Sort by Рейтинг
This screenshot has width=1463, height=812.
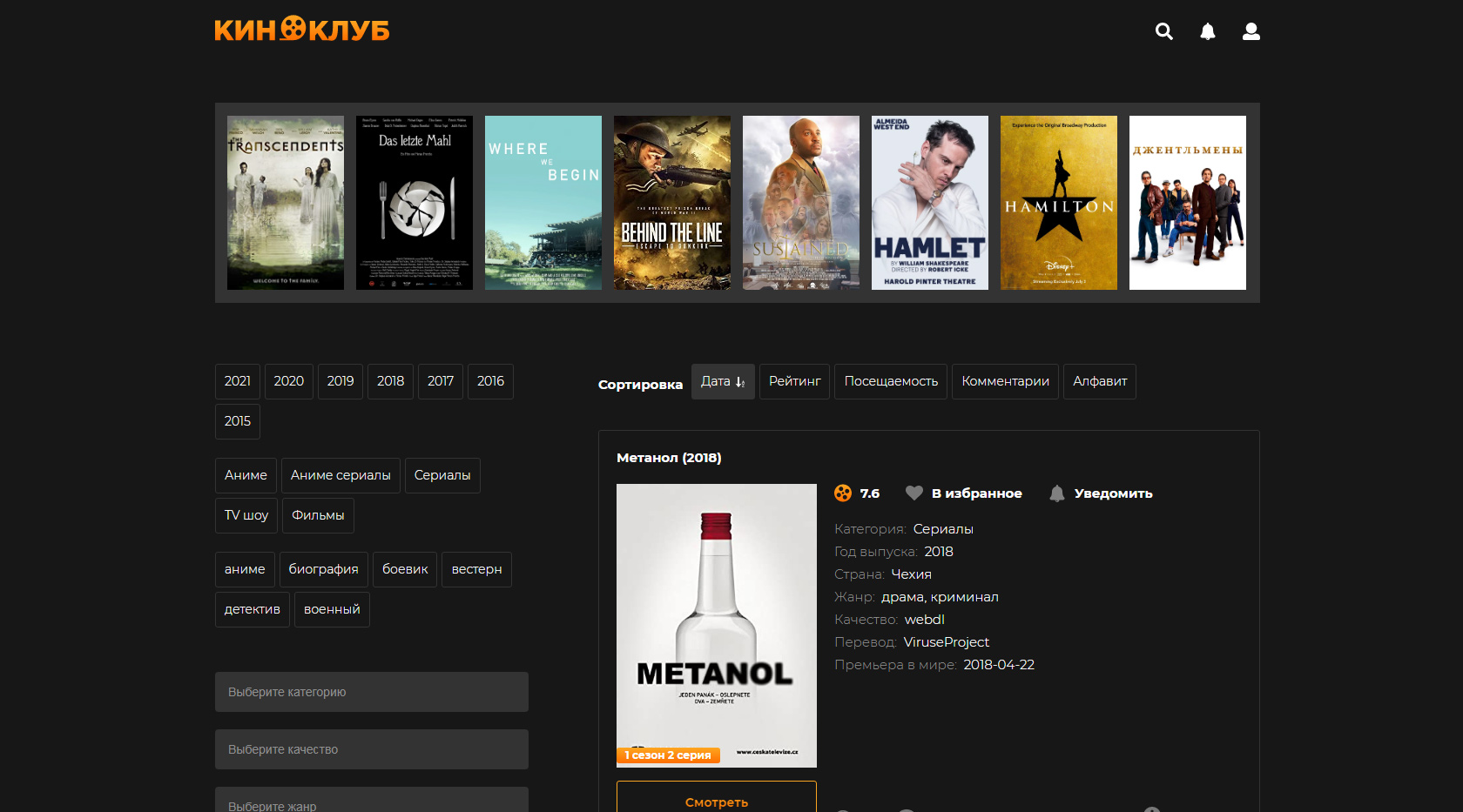(794, 381)
